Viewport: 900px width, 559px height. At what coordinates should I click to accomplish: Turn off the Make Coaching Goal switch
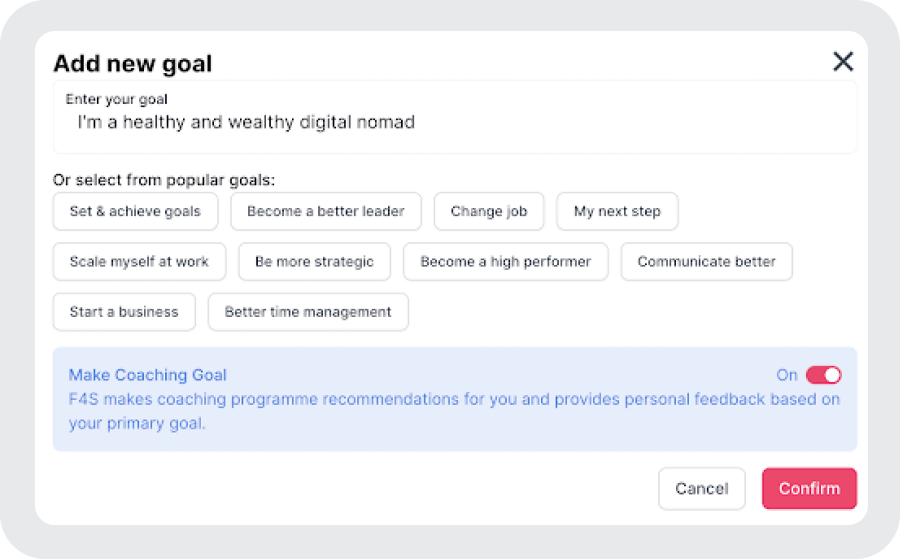[x=824, y=375]
